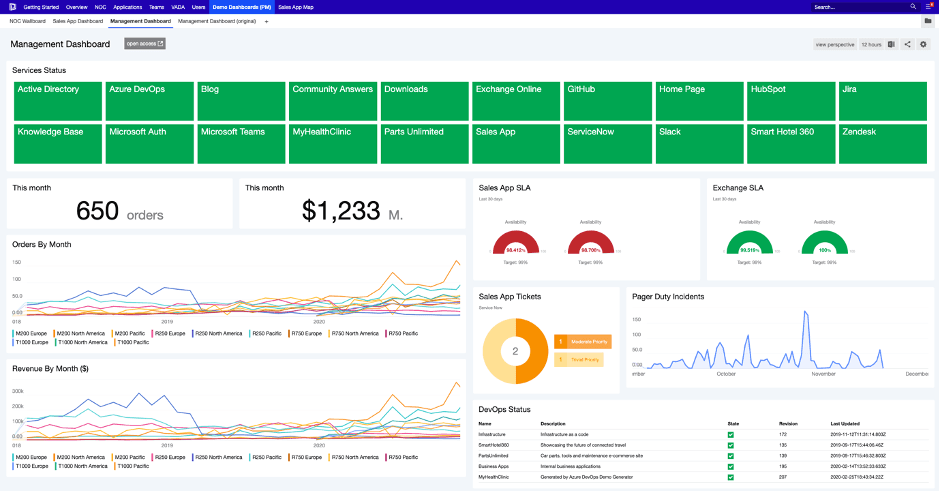This screenshot has height=491, width=939.
Task: Click the Business Apps name in DevOps table
Action: coord(493,466)
